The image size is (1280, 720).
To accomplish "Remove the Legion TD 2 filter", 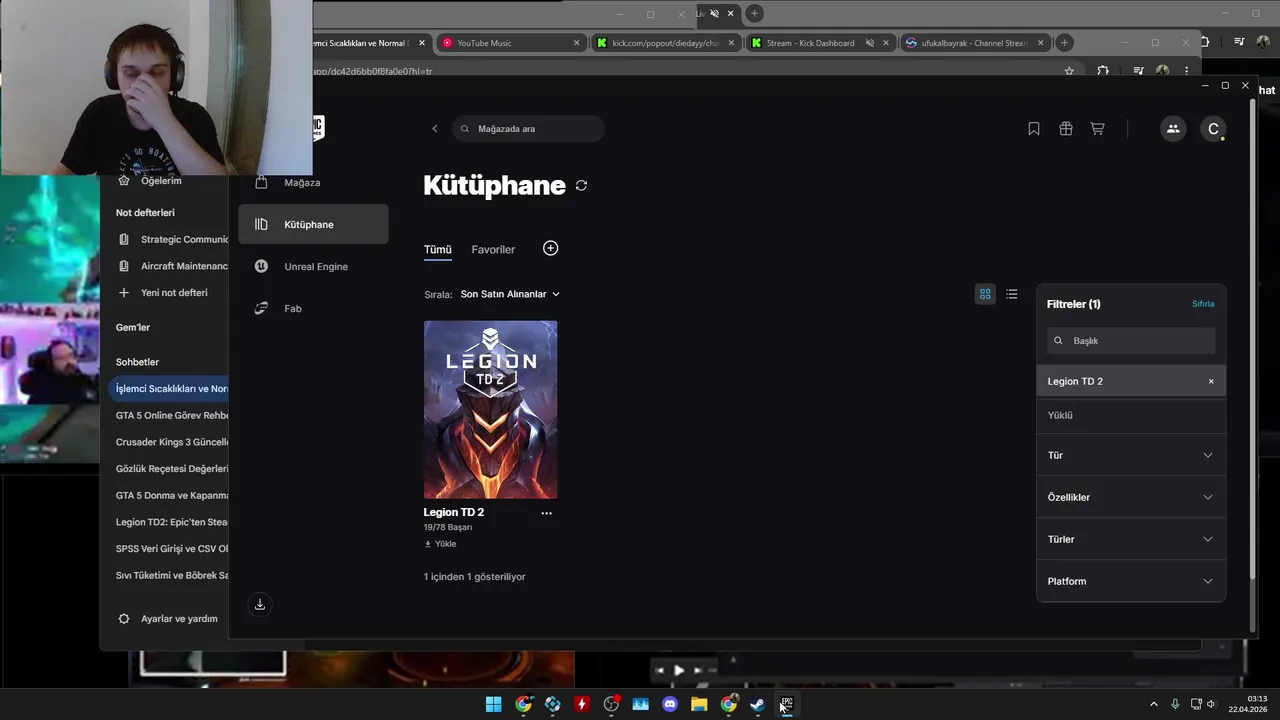I will (1211, 381).
